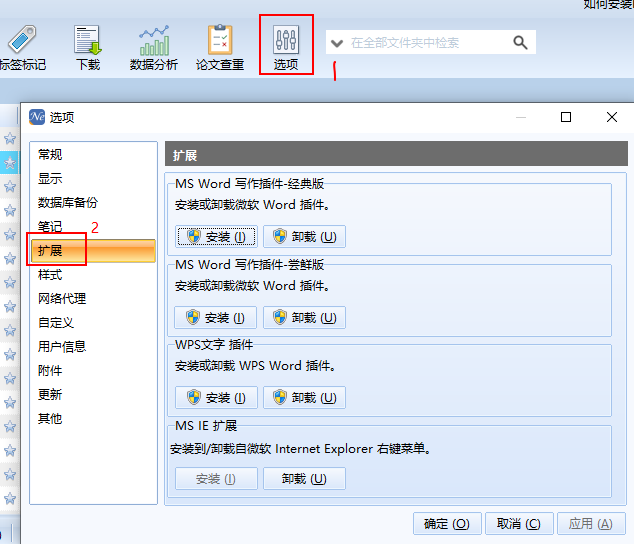634x544 pixels.
Task: Click 安装 under MS IE 扩展
Action: (216, 479)
